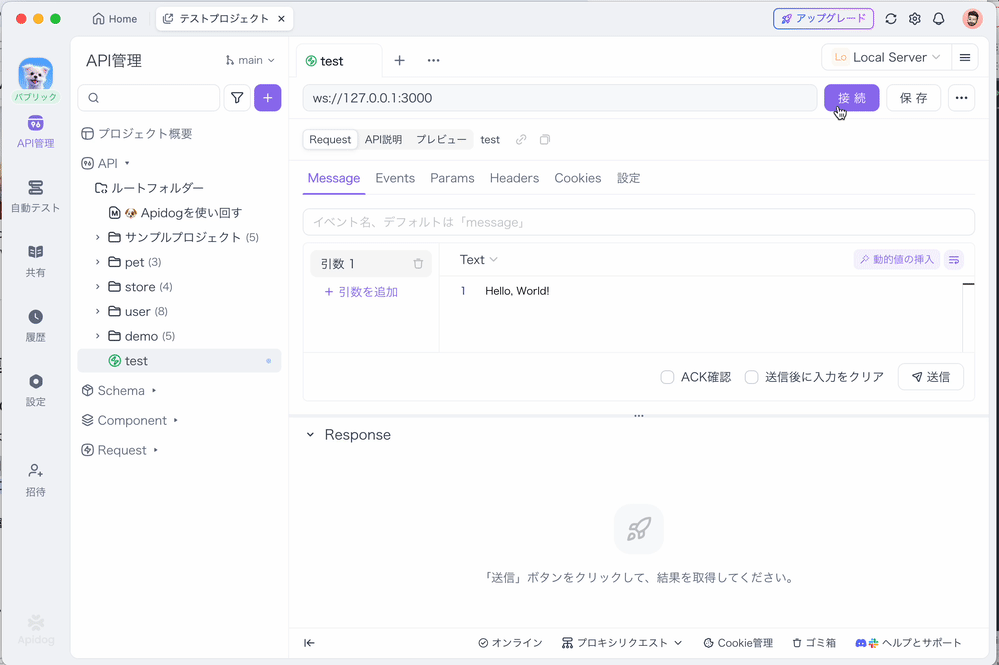Open notifications bell icon
The width and height of the screenshot is (999, 665).
click(x=938, y=18)
